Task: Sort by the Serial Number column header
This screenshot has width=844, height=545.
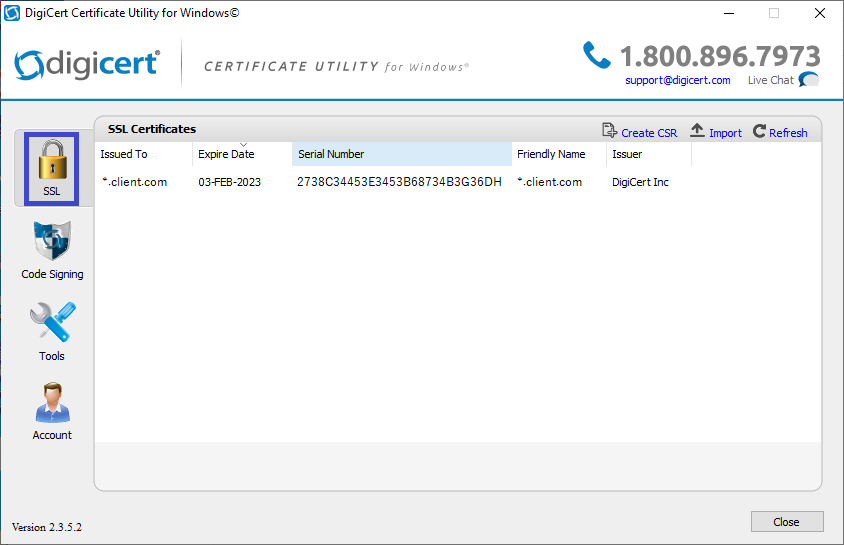Action: pyautogui.click(x=402, y=154)
